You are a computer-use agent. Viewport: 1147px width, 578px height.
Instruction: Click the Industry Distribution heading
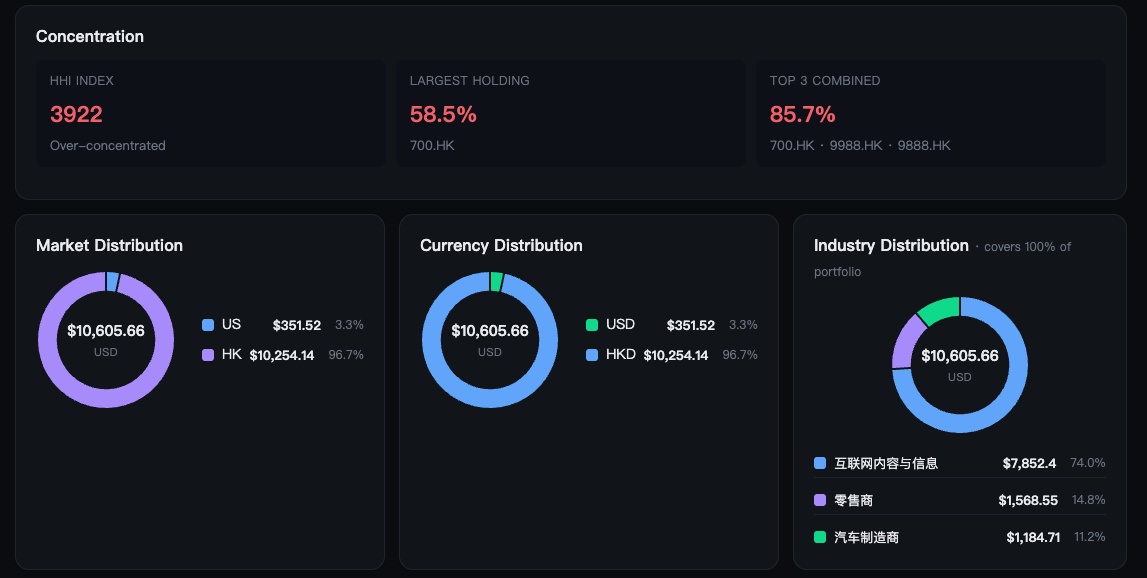click(x=891, y=245)
